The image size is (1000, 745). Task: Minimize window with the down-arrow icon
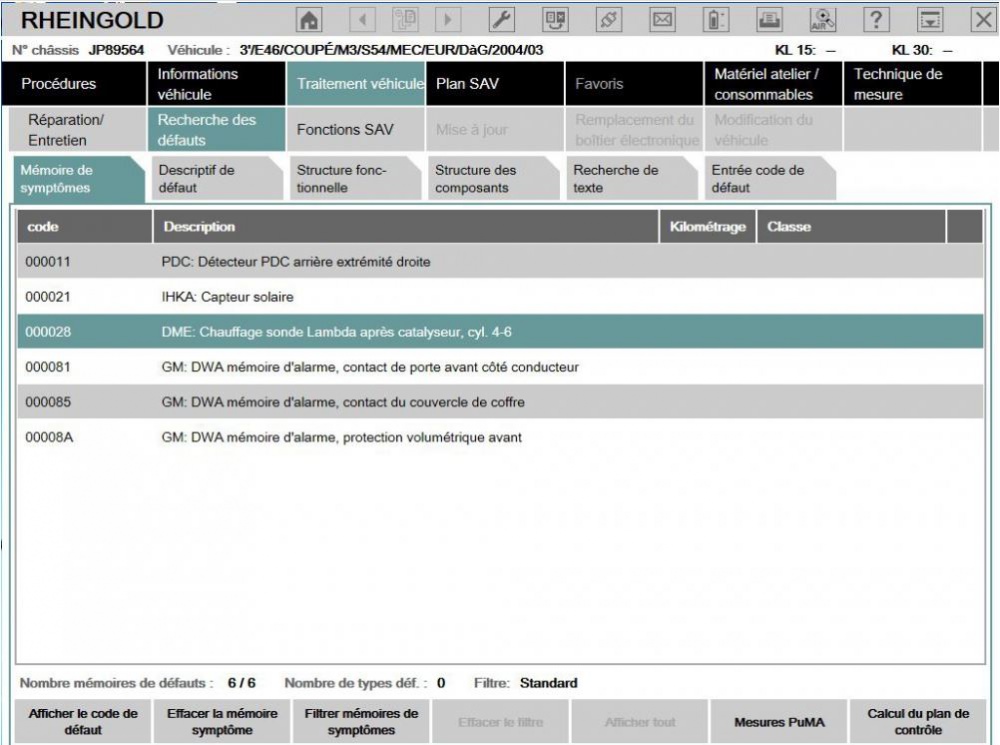tap(930, 20)
